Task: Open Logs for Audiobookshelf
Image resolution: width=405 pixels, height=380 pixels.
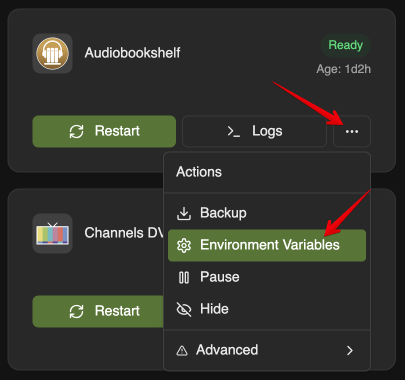Action: [254, 131]
